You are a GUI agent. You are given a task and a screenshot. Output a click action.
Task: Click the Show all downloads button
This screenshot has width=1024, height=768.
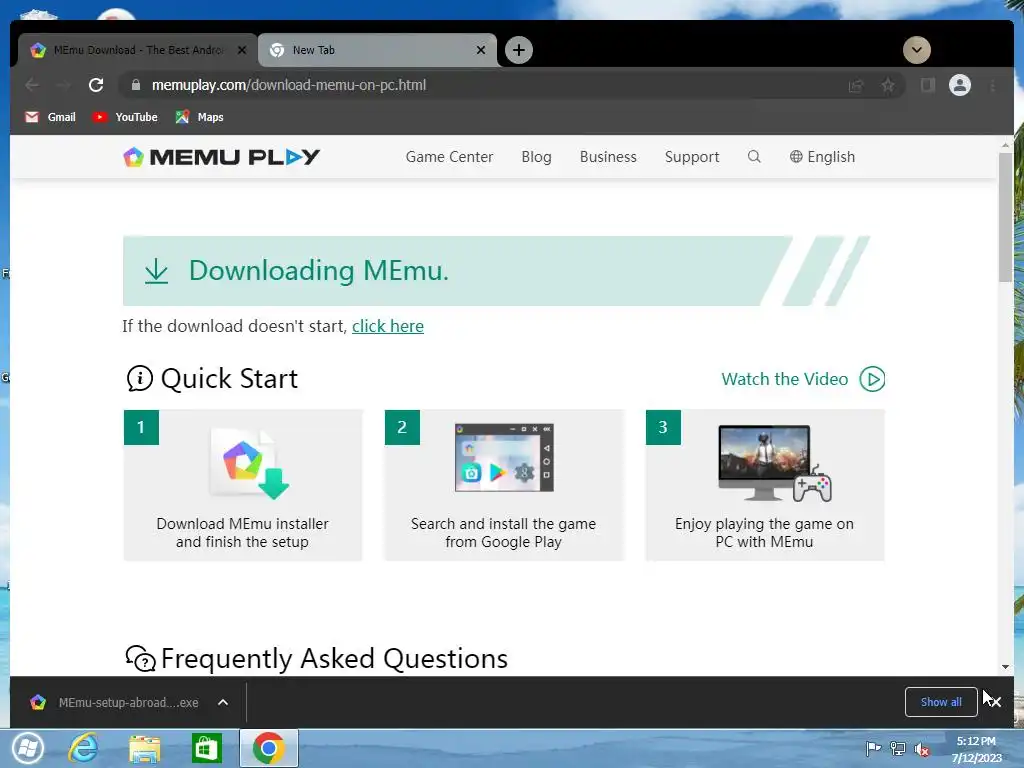coord(941,702)
